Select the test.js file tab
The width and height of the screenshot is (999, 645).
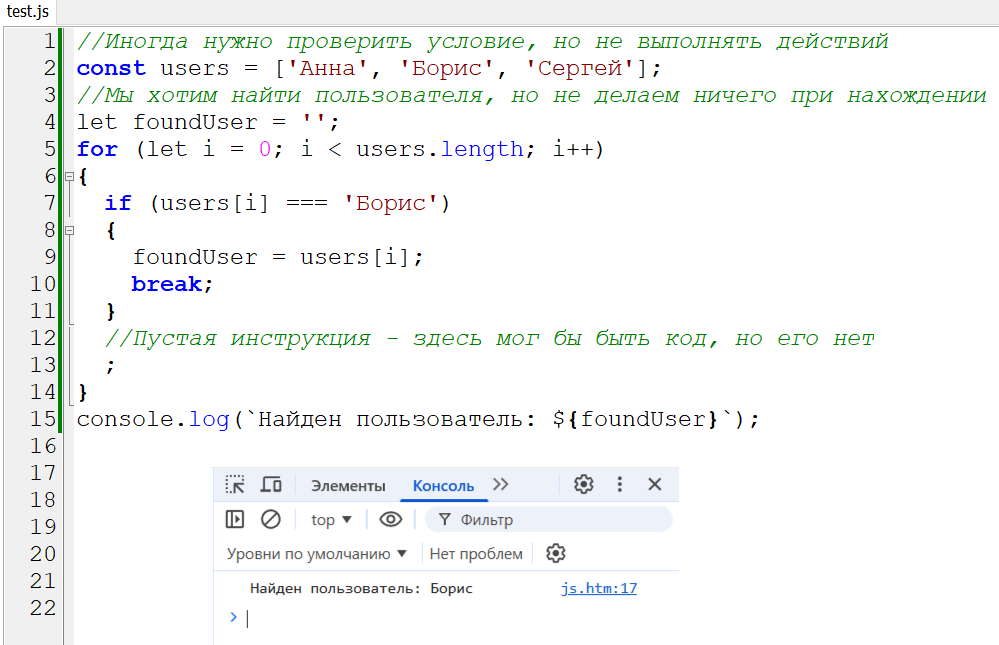coord(27,11)
